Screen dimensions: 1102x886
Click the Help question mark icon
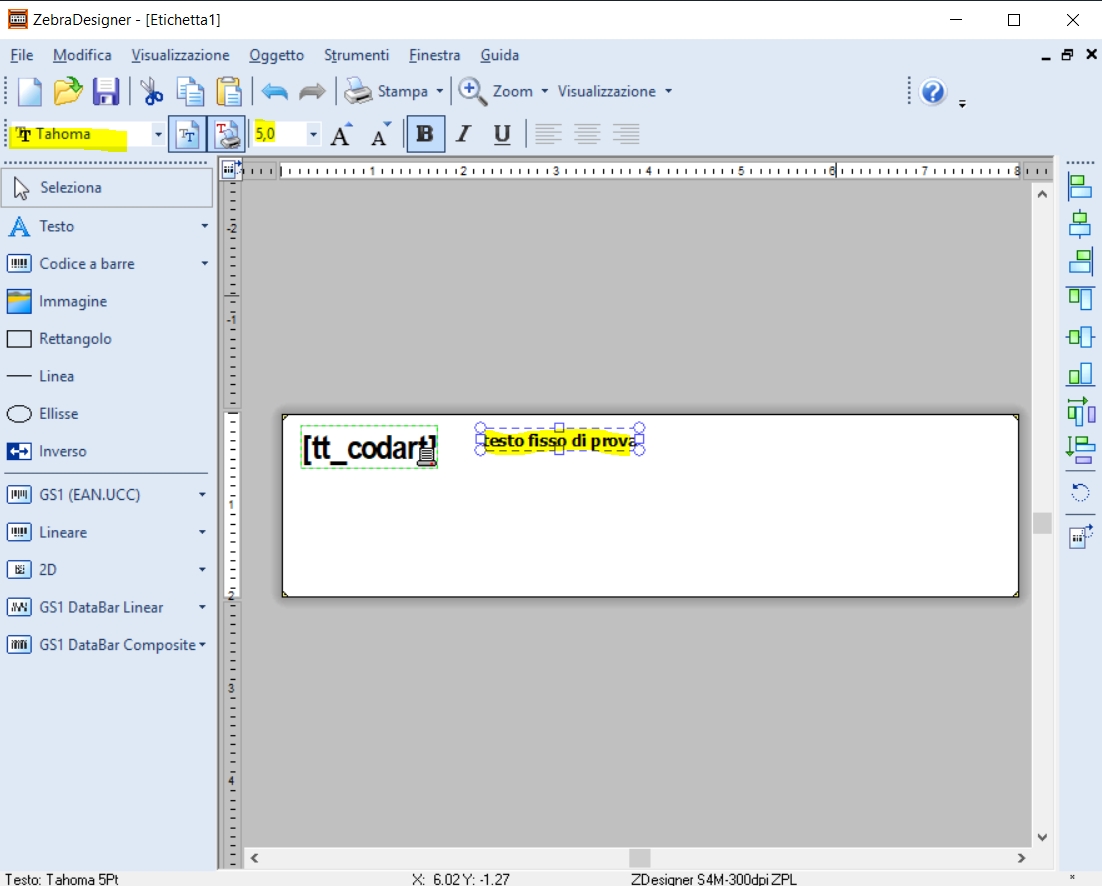933,92
